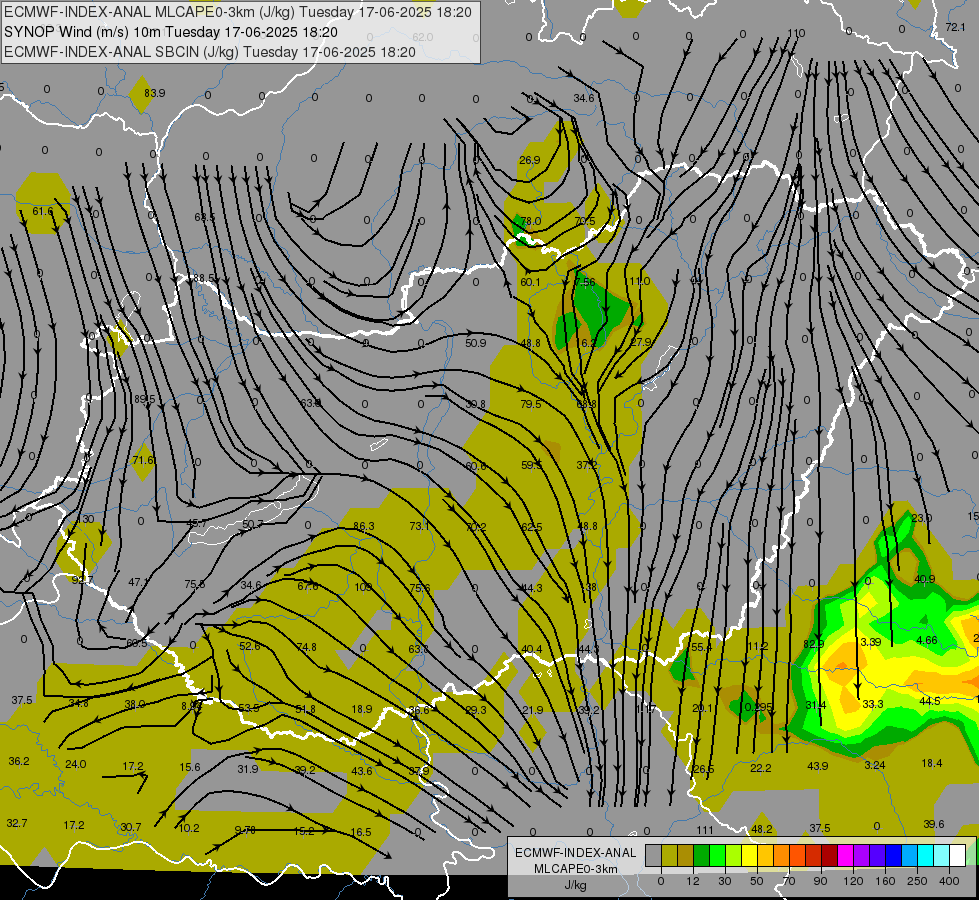The width and height of the screenshot is (979, 900).
Task: Click the map value 83.9
Action: click(154, 93)
